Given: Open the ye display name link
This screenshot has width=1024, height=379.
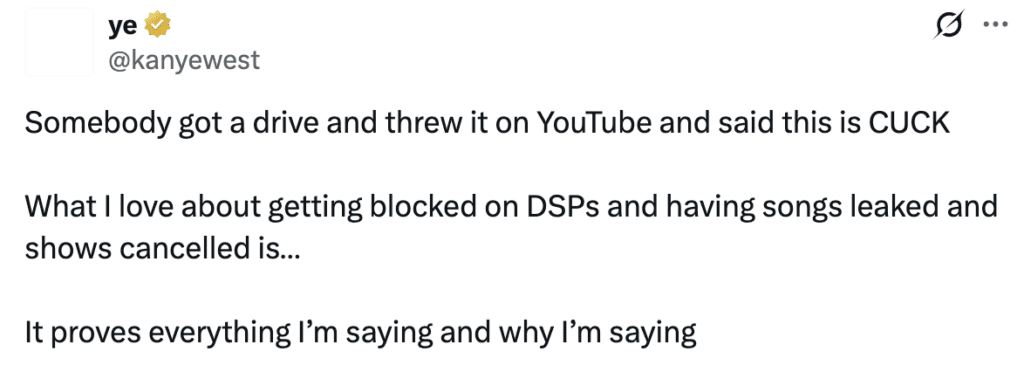Looking at the screenshot, I should (122, 26).
